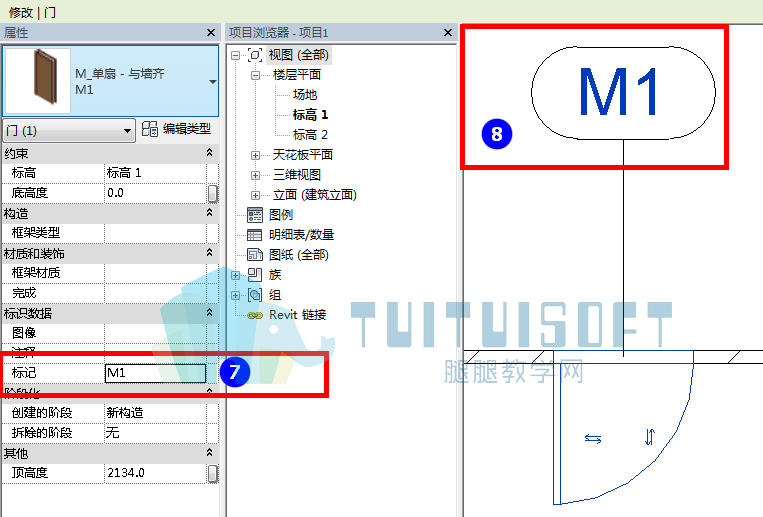Viewport: 763px width, 517px height.
Task: Click the 框架类型 value field
Action: [x=155, y=233]
